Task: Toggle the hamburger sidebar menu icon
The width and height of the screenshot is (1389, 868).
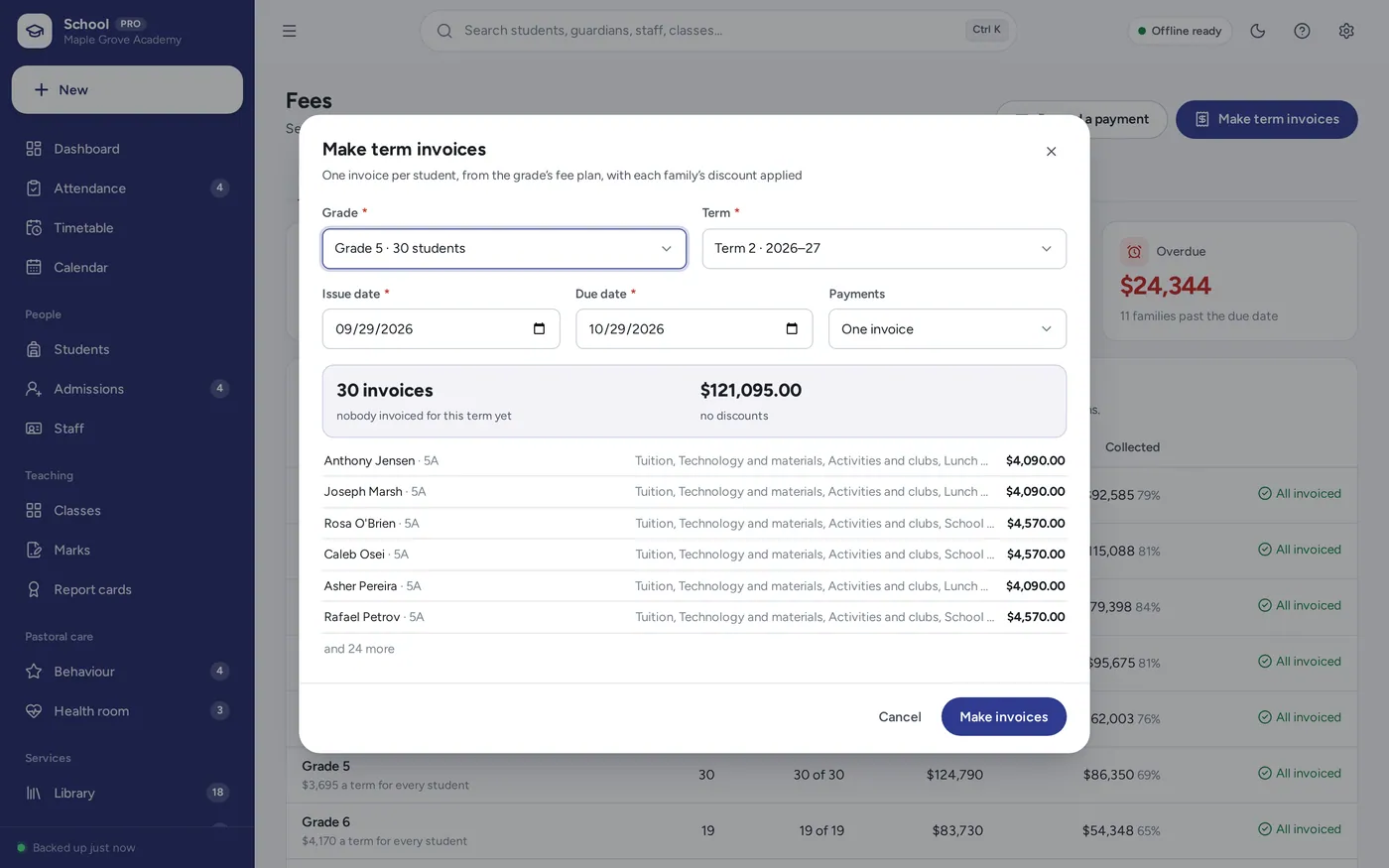Action: 289,31
